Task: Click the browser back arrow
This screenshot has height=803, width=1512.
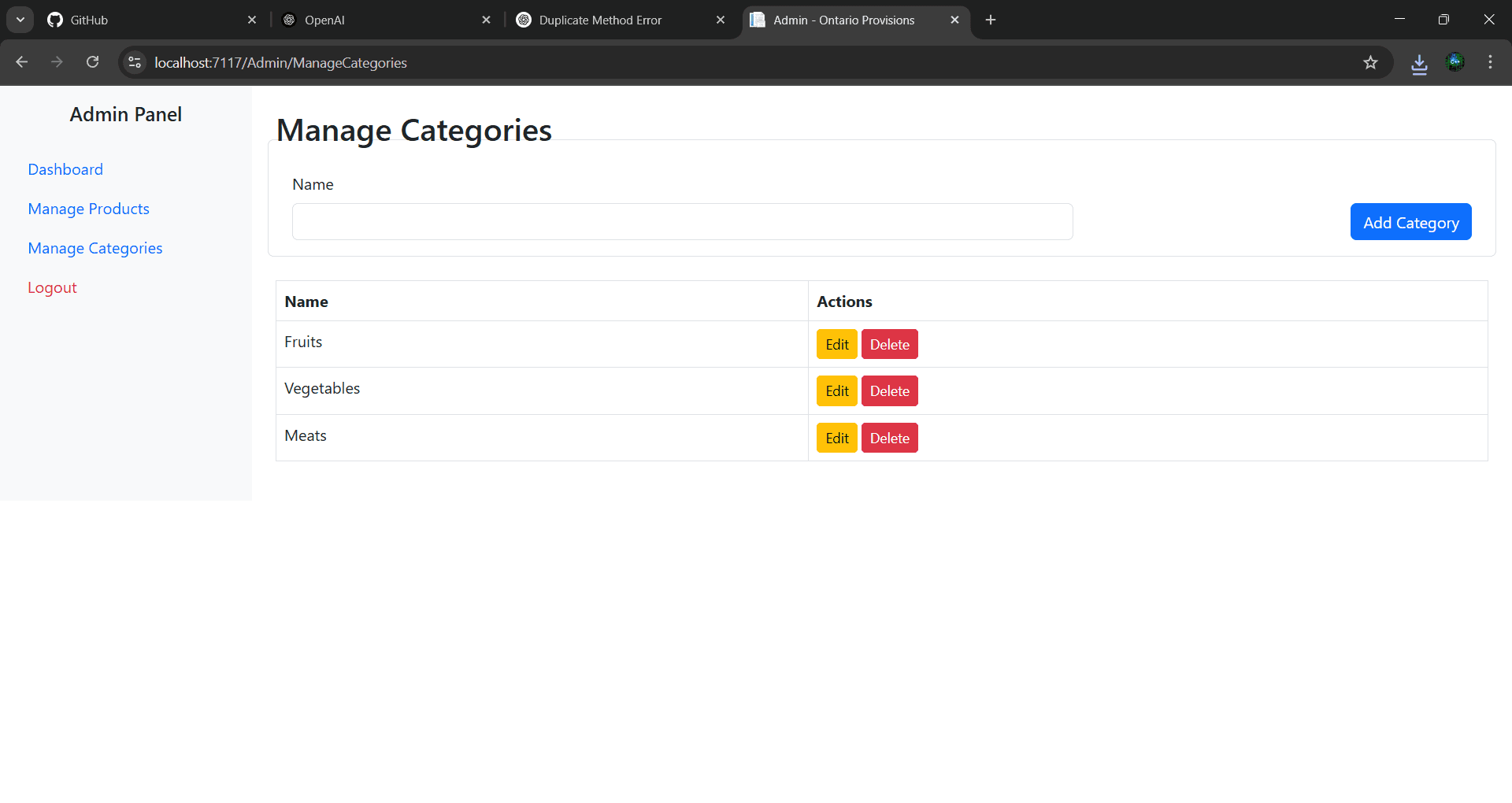Action: [x=22, y=62]
